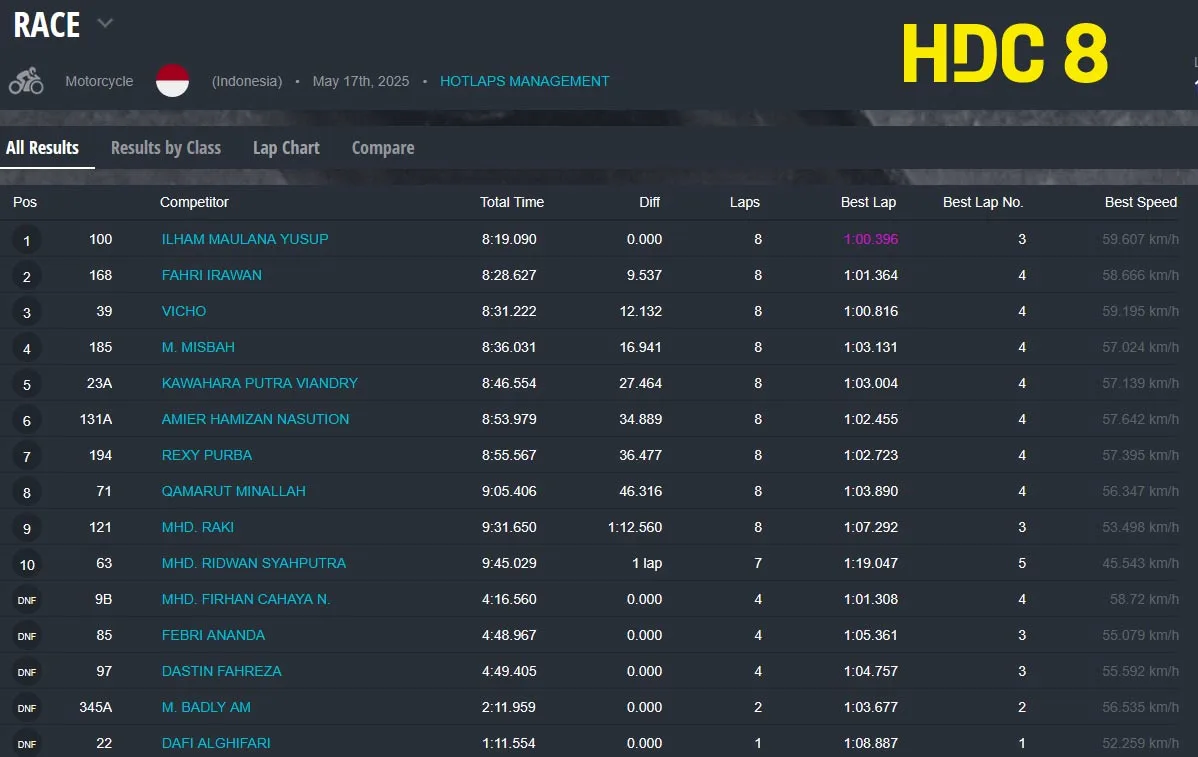The height and width of the screenshot is (757, 1198).
Task: Switch to Results by Class tab
Action: [x=166, y=147]
